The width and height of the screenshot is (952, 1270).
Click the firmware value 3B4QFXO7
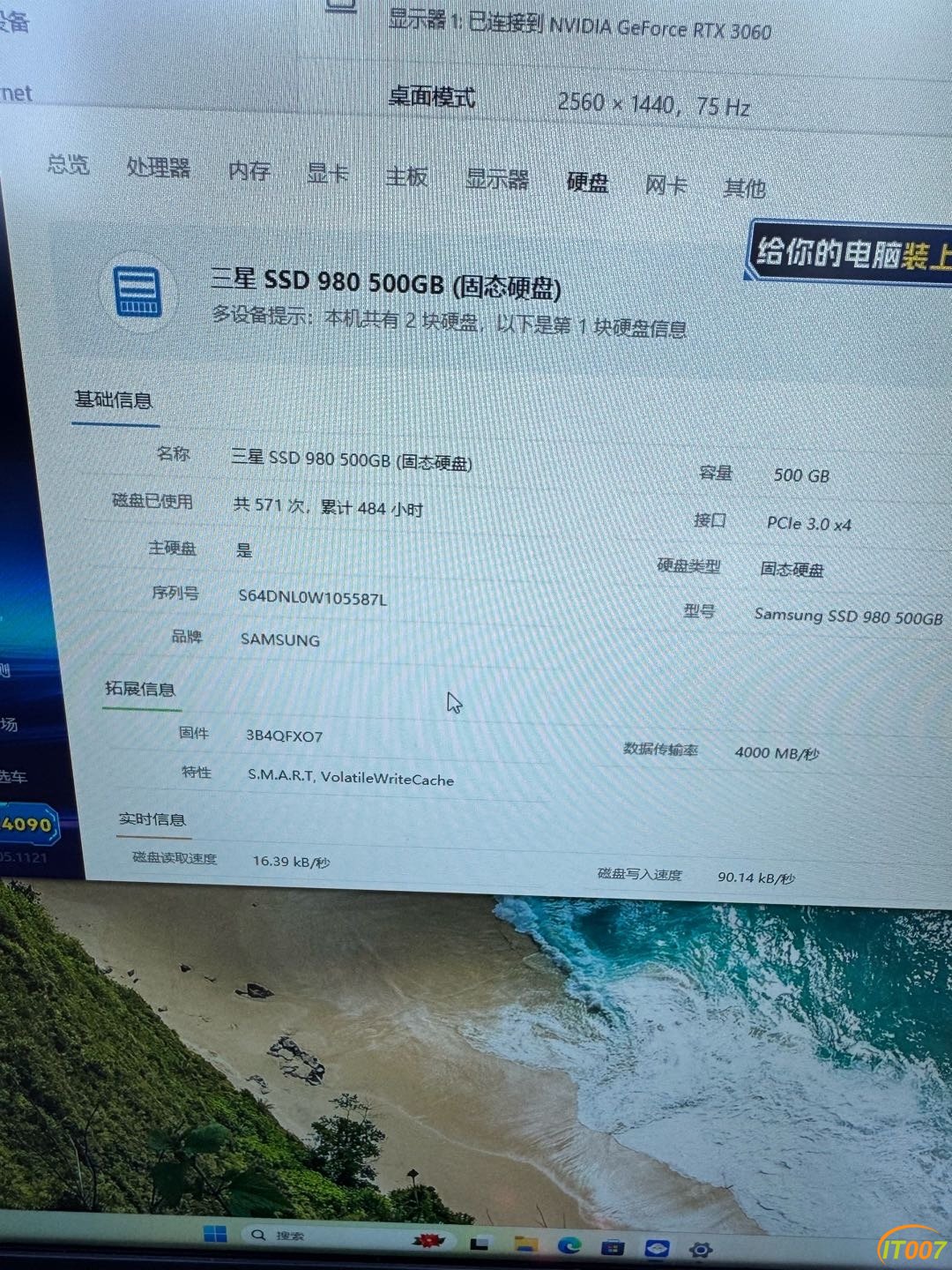284,736
